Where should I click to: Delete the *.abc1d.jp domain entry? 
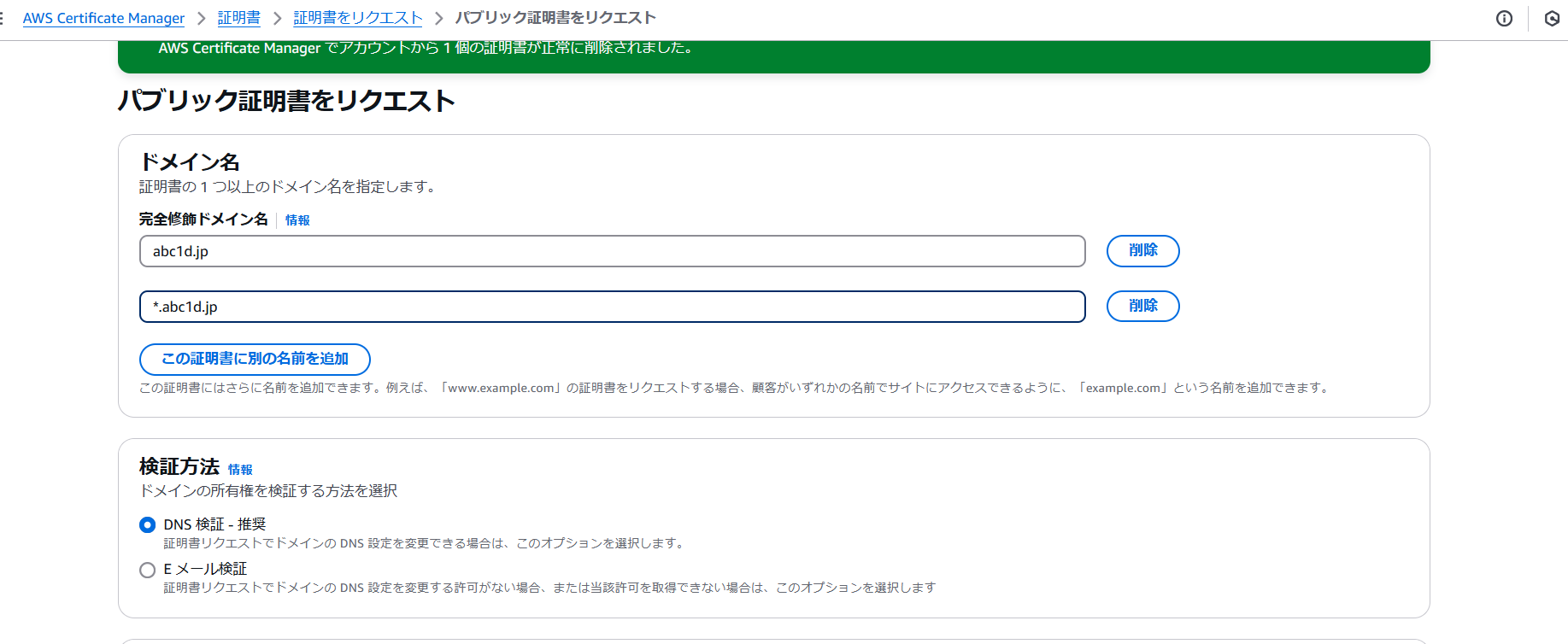(x=1142, y=307)
